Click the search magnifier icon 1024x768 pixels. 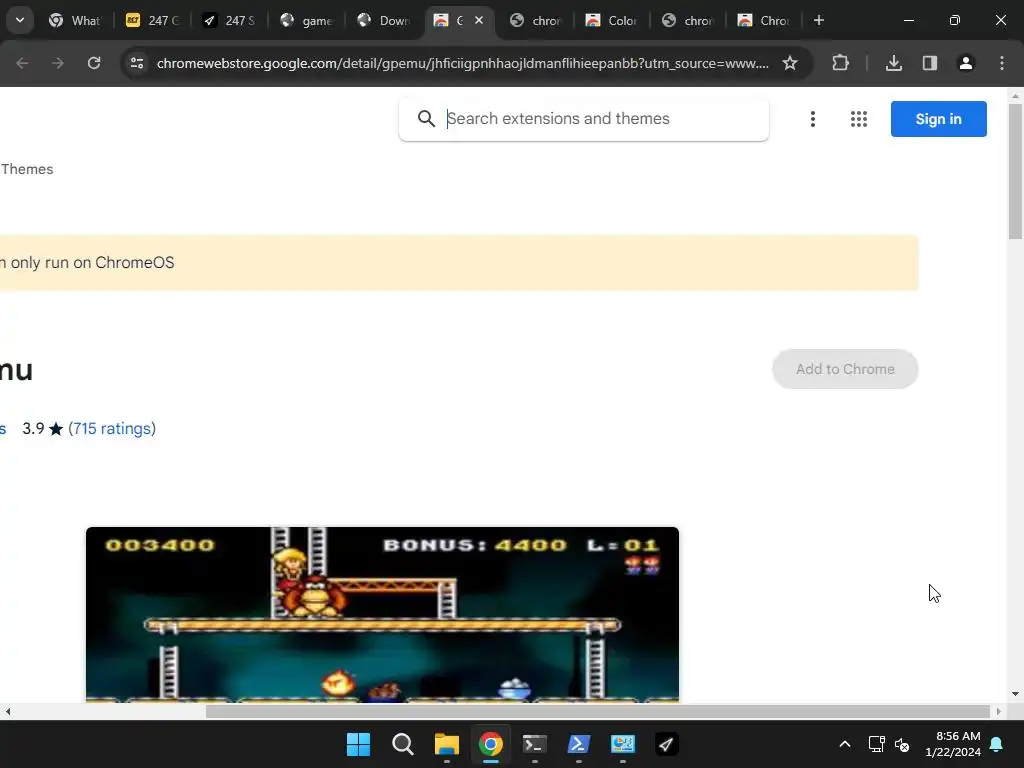[x=426, y=119]
